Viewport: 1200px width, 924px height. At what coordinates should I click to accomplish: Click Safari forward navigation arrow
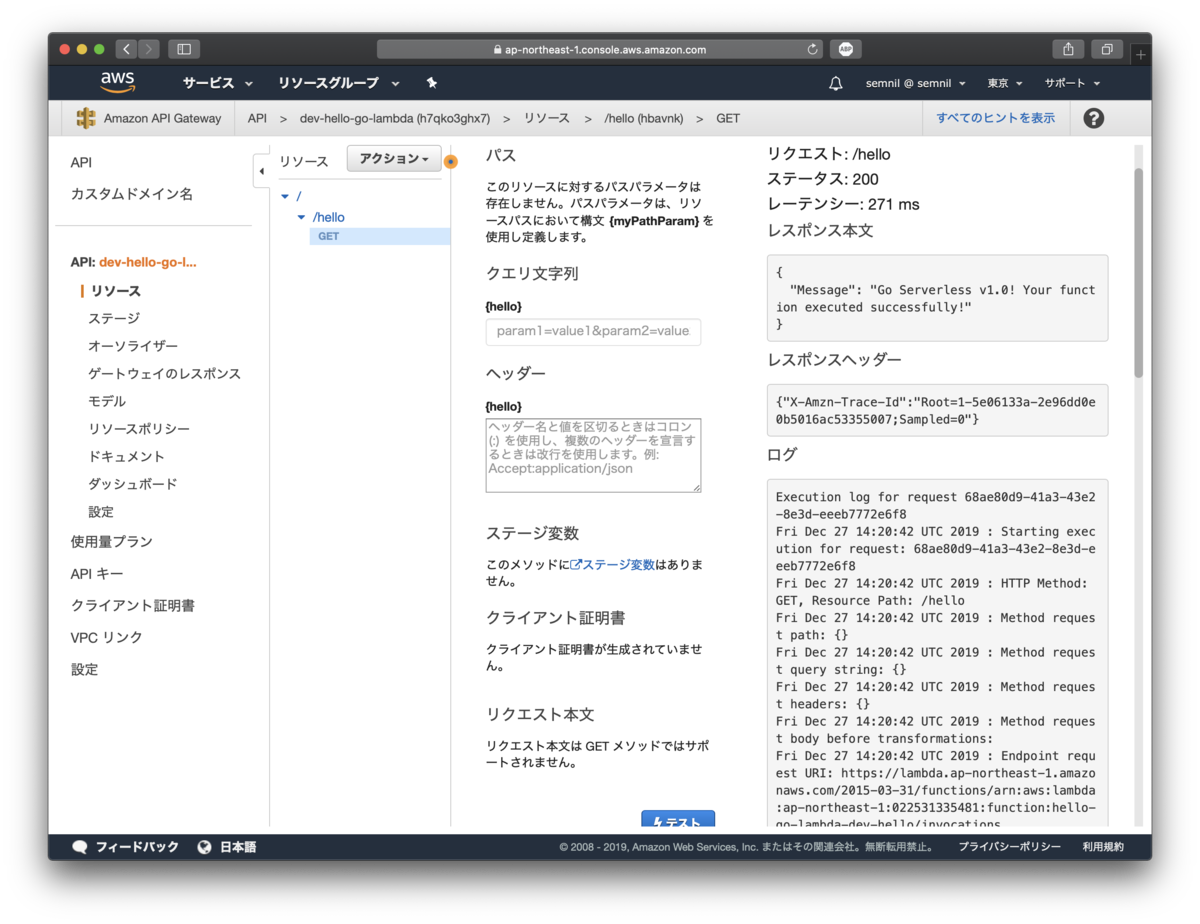149,49
